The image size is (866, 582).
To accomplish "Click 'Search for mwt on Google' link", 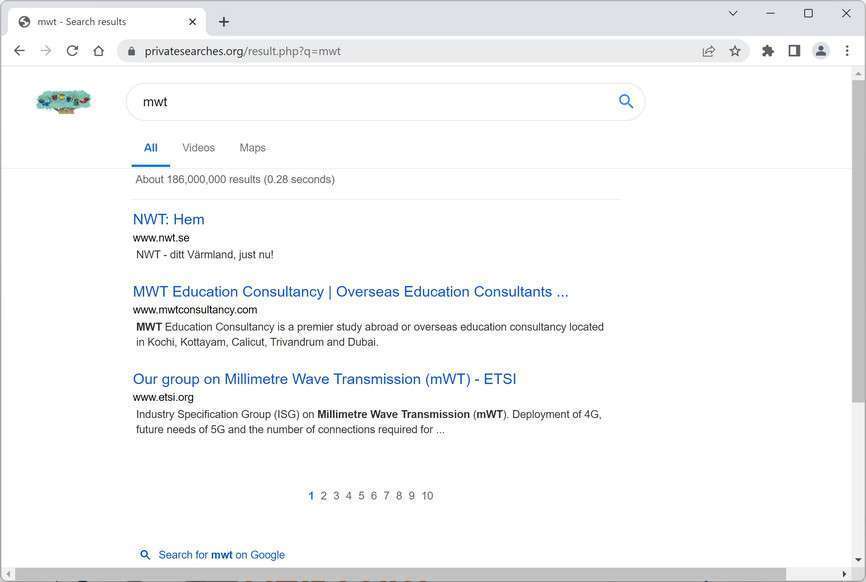I will tap(221, 554).
